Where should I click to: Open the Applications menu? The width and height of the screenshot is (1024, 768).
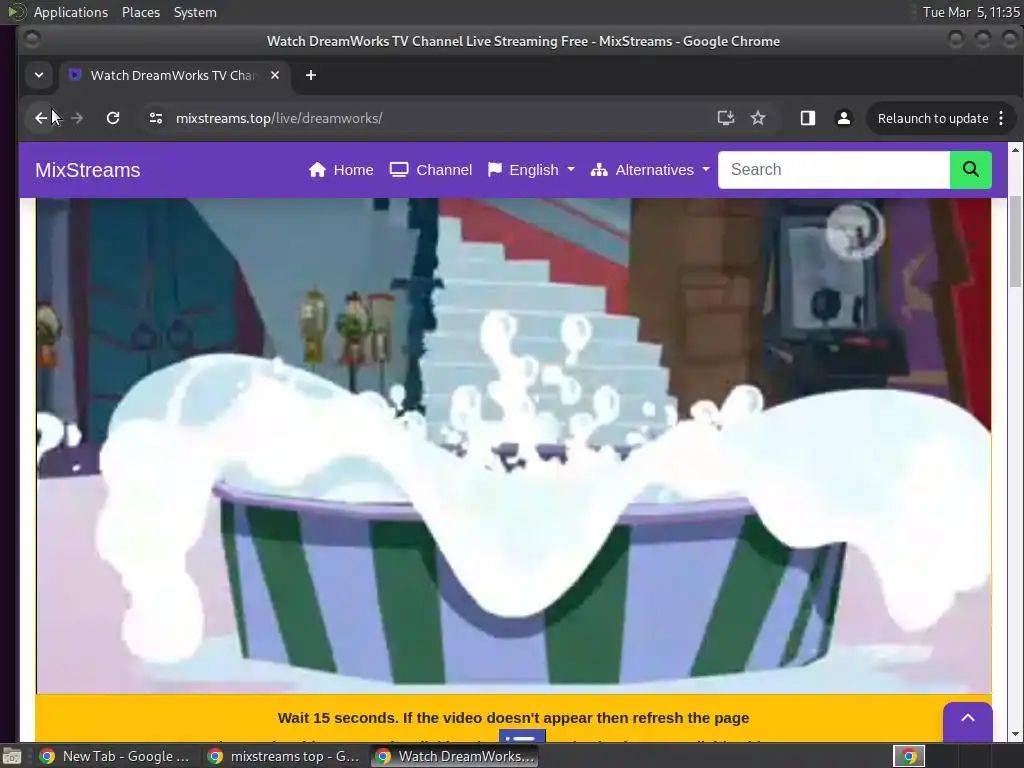pos(71,12)
